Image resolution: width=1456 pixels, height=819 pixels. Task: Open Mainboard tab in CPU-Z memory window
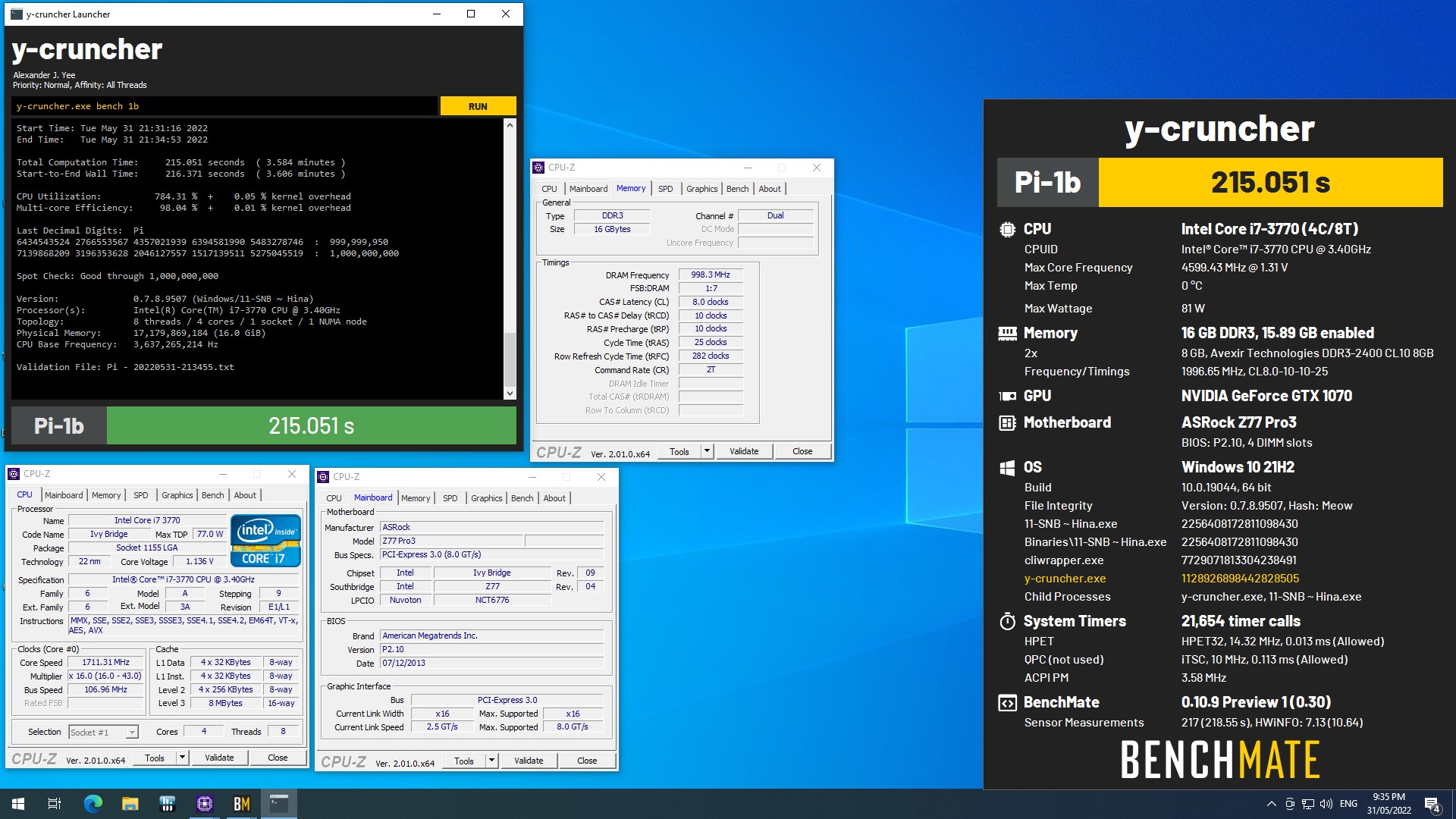point(588,189)
